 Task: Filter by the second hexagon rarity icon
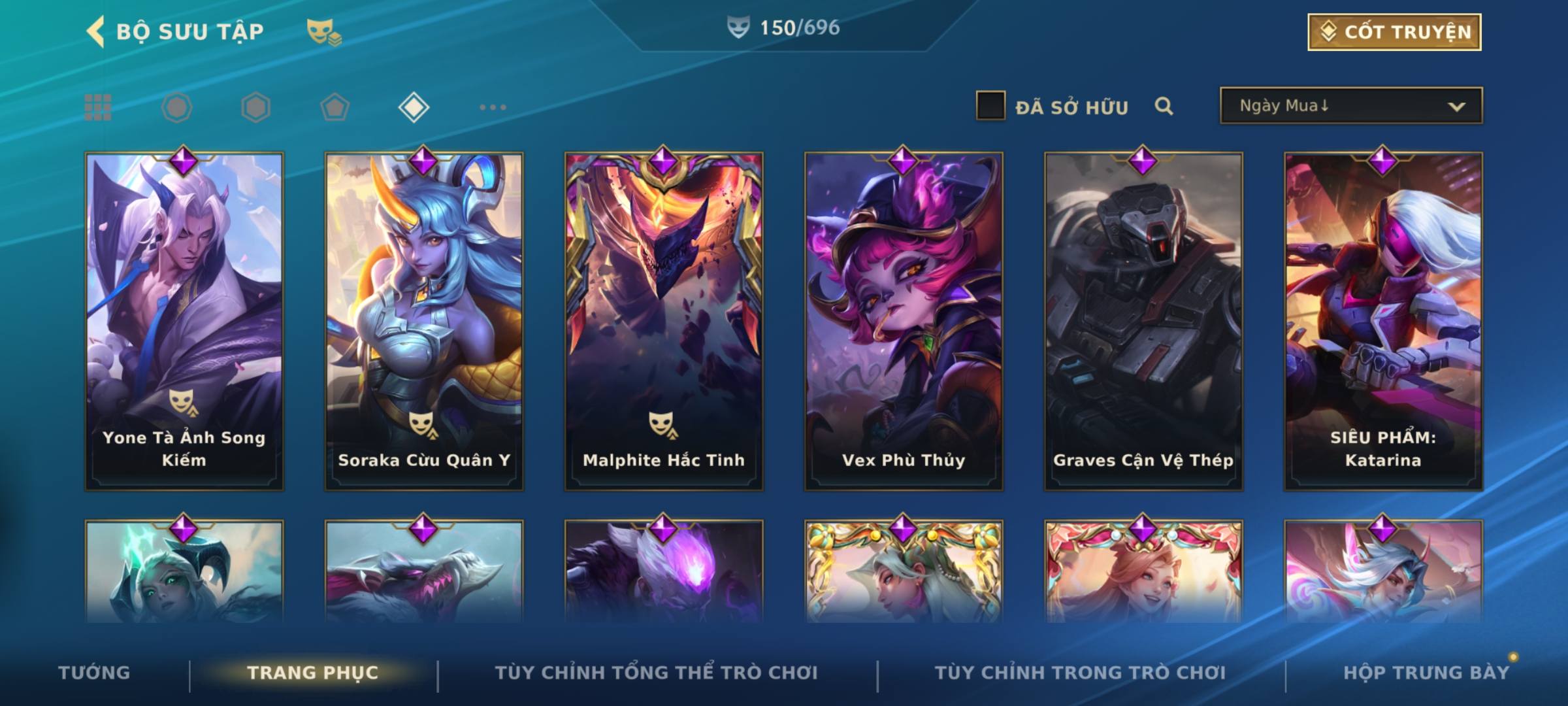[255, 107]
